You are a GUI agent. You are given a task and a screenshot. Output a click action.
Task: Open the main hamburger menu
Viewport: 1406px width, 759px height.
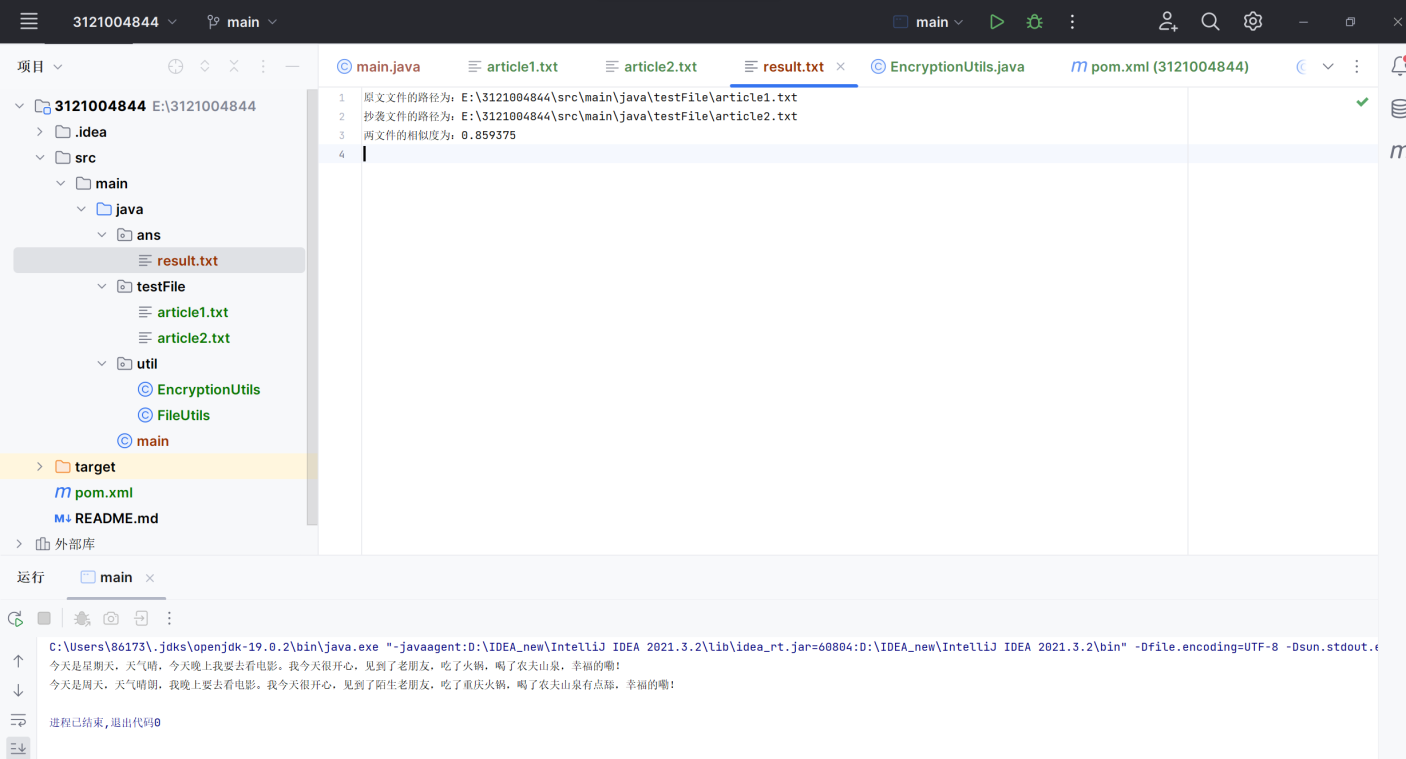[29, 21]
